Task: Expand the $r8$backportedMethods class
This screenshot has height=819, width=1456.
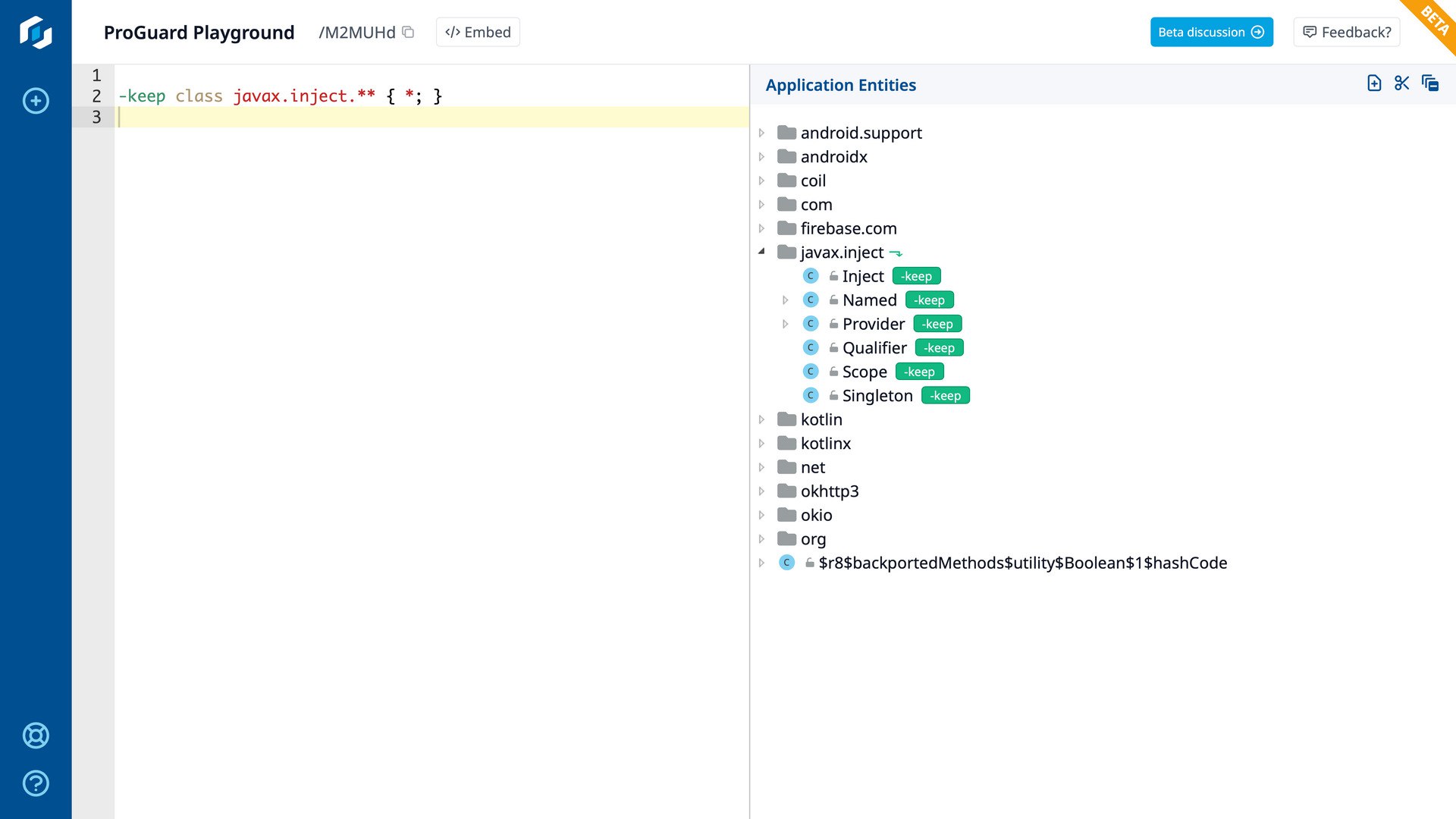Action: click(x=761, y=563)
